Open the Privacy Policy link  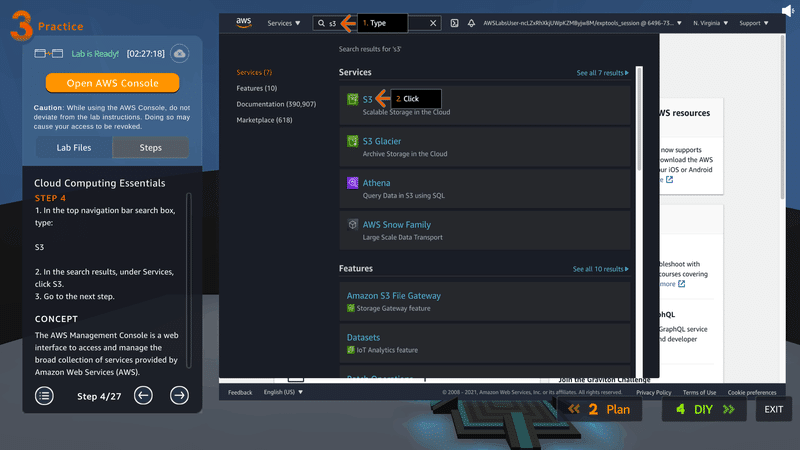click(654, 392)
